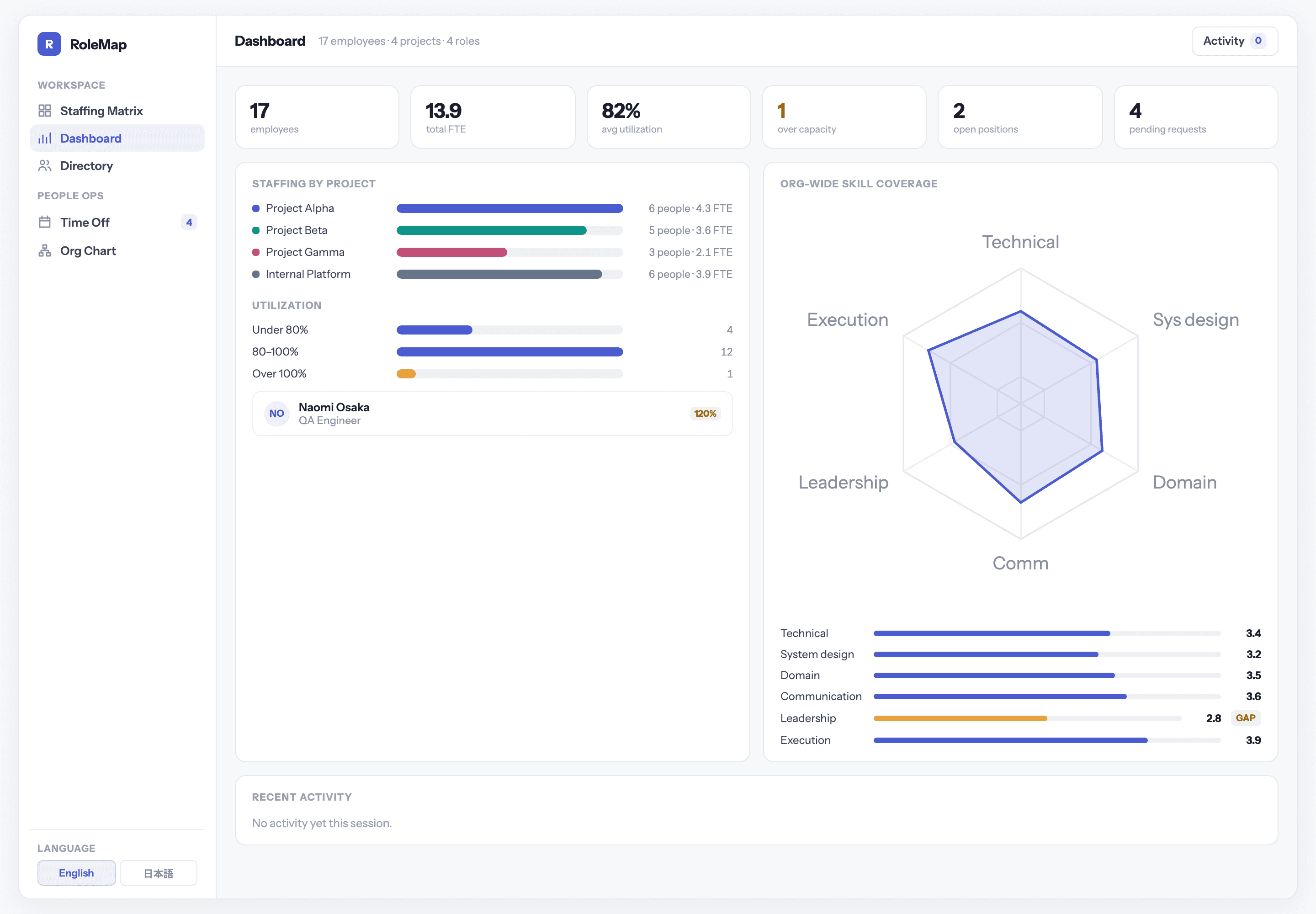
Task: Open the 4 pending requests card
Action: [1196, 117]
